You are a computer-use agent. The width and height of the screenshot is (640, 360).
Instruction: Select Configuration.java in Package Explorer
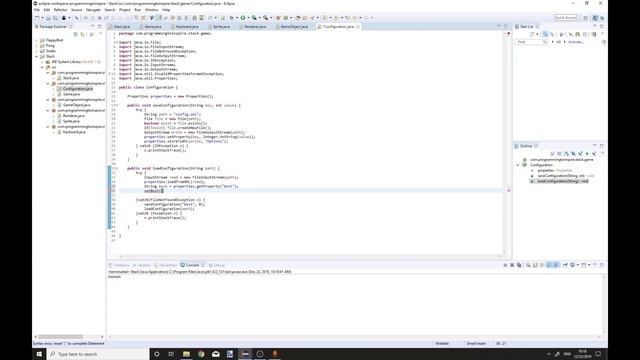point(78,89)
